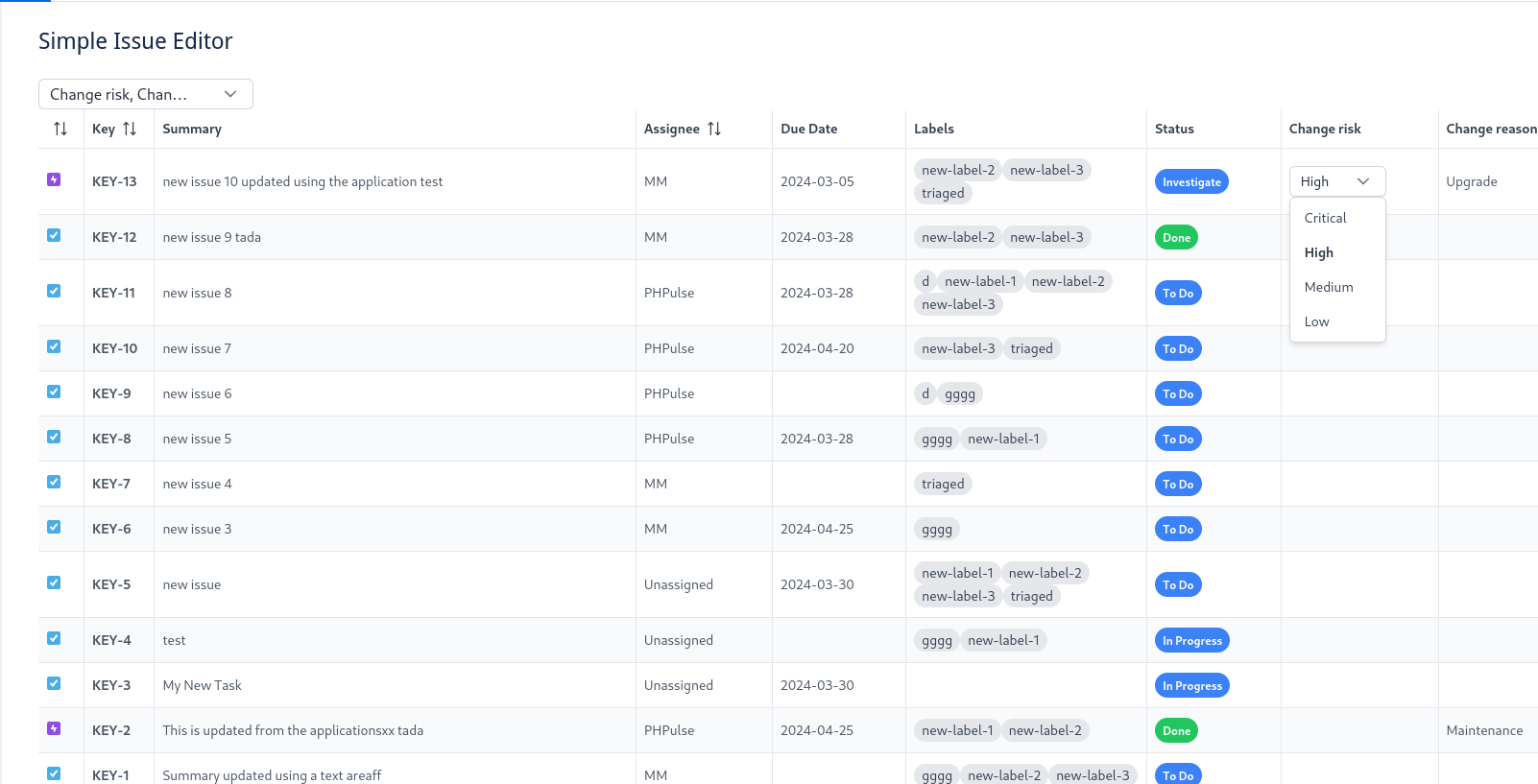Image resolution: width=1538 pixels, height=784 pixels.
Task: Click the To Do status badge for KEY-9
Action: point(1178,394)
